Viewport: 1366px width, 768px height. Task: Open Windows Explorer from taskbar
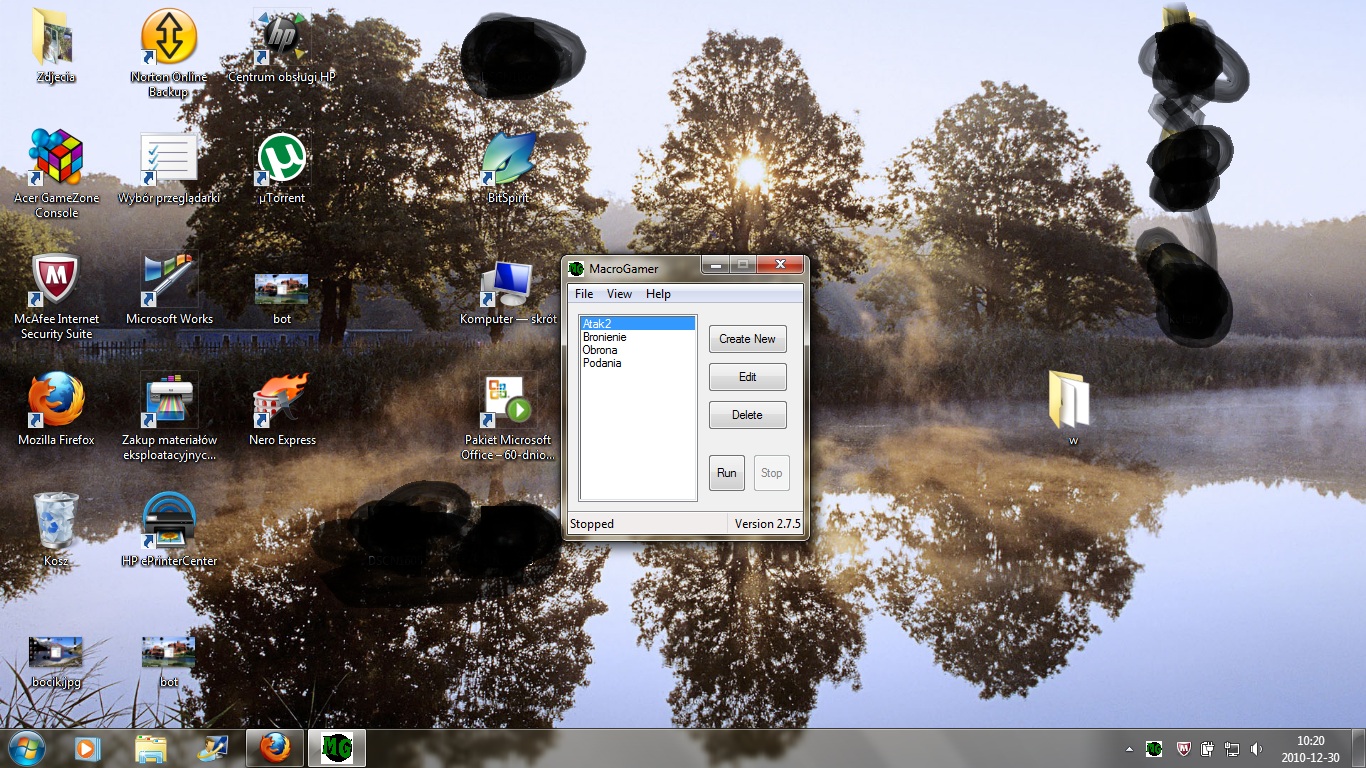(x=151, y=748)
